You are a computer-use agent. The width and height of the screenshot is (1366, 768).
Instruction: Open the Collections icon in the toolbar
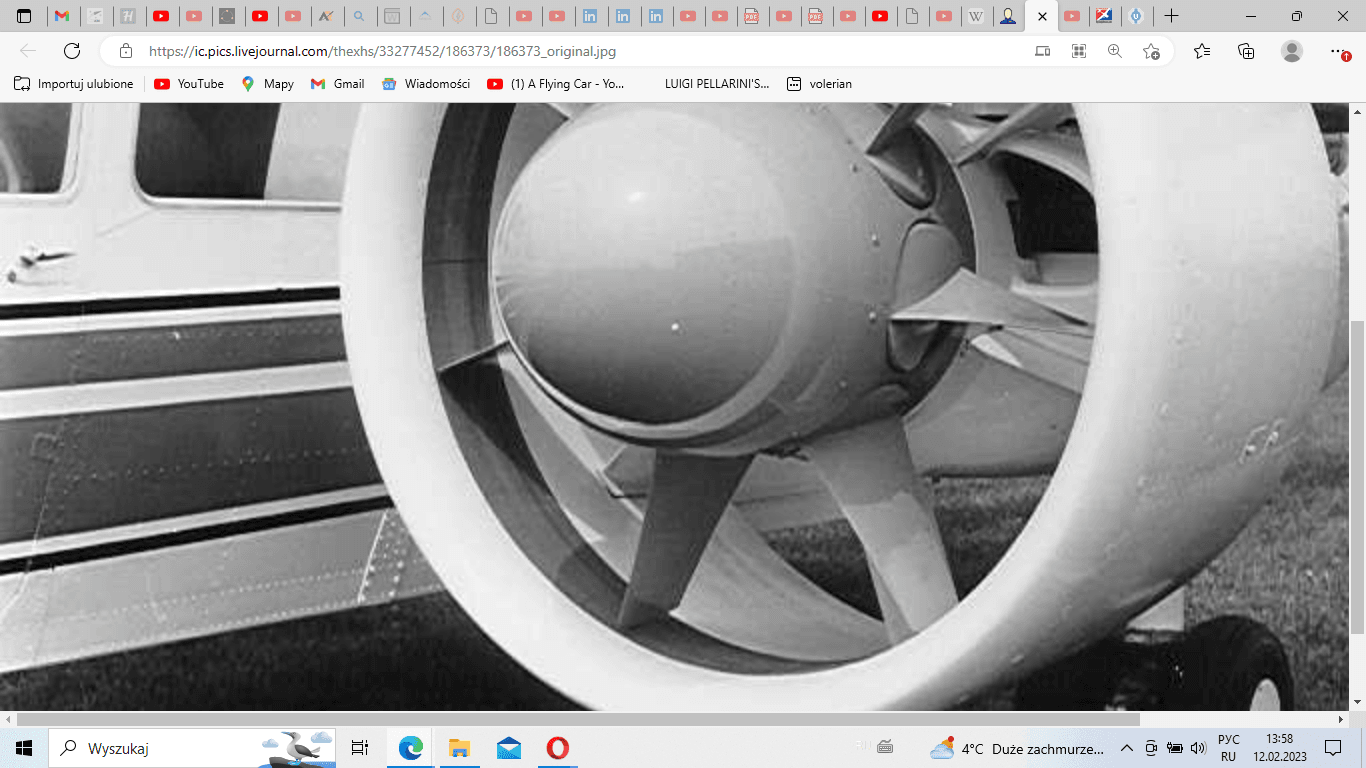click(1246, 51)
